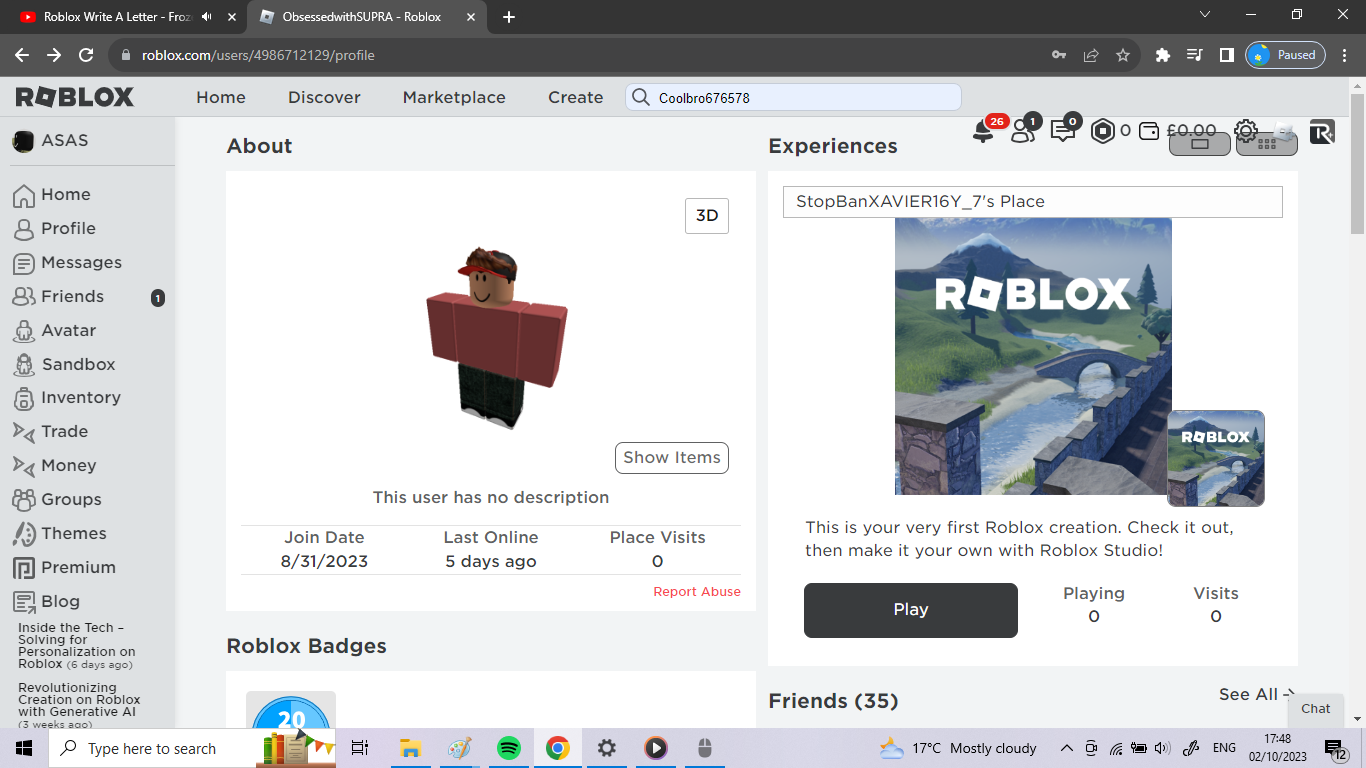Open the weather widget showing 17°C
The height and width of the screenshot is (768, 1366).
pyautogui.click(x=958, y=748)
